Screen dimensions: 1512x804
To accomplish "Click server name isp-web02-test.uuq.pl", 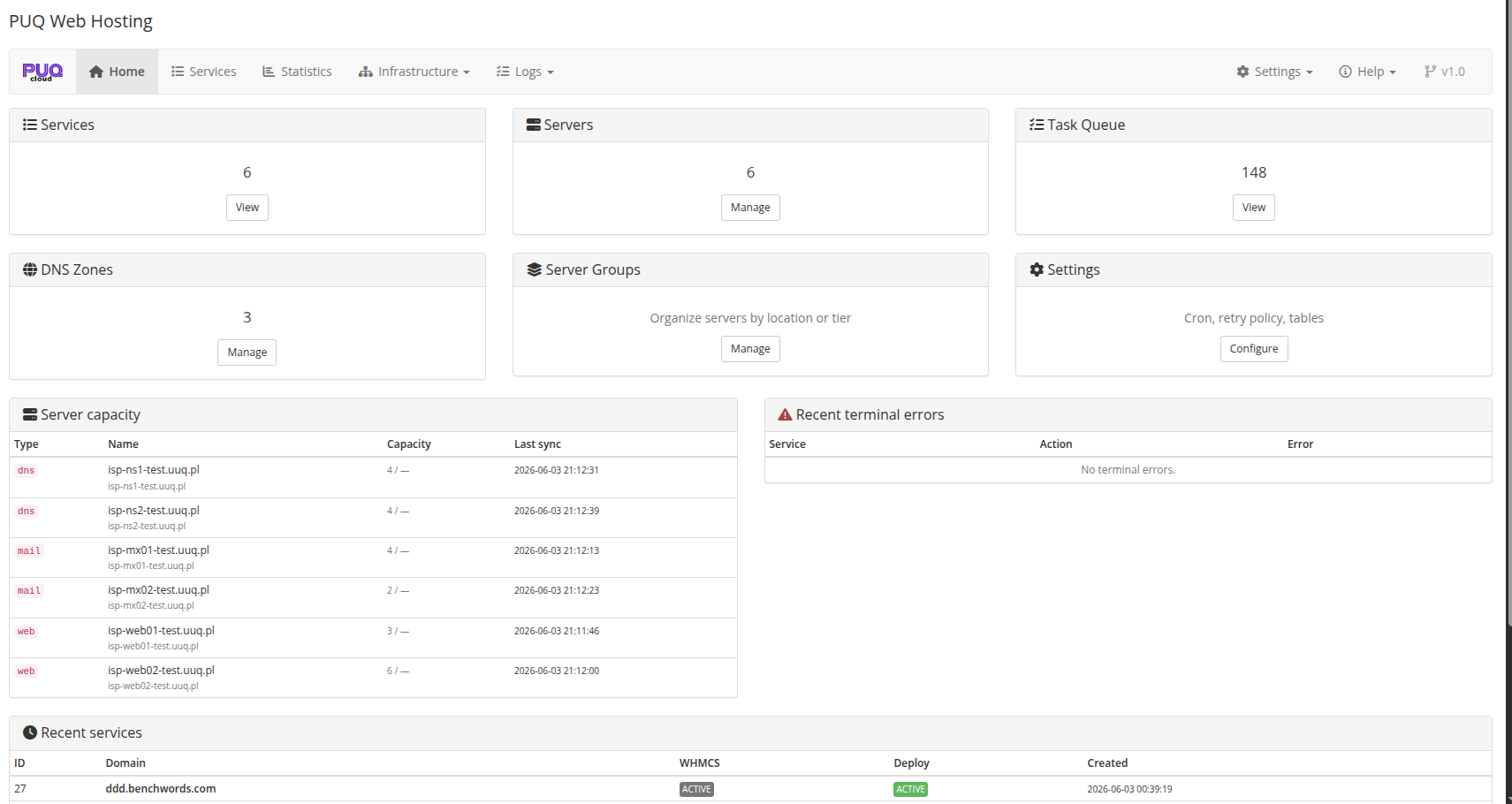I will pyautogui.click(x=161, y=671).
